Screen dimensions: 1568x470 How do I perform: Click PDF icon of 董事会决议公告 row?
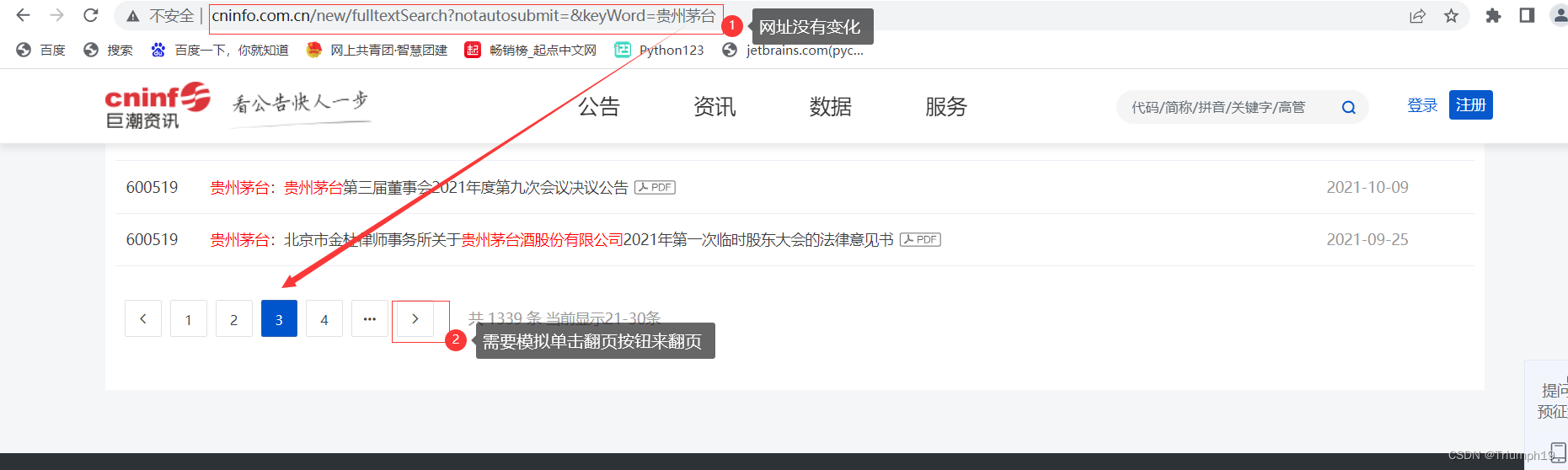[655, 187]
